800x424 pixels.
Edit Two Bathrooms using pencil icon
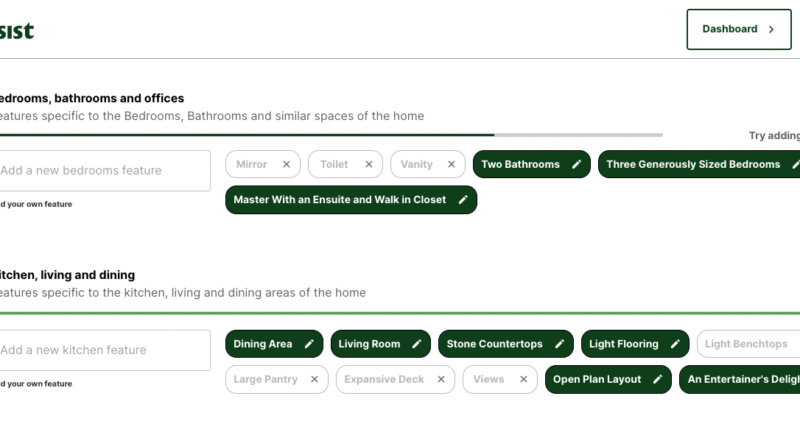(x=576, y=164)
